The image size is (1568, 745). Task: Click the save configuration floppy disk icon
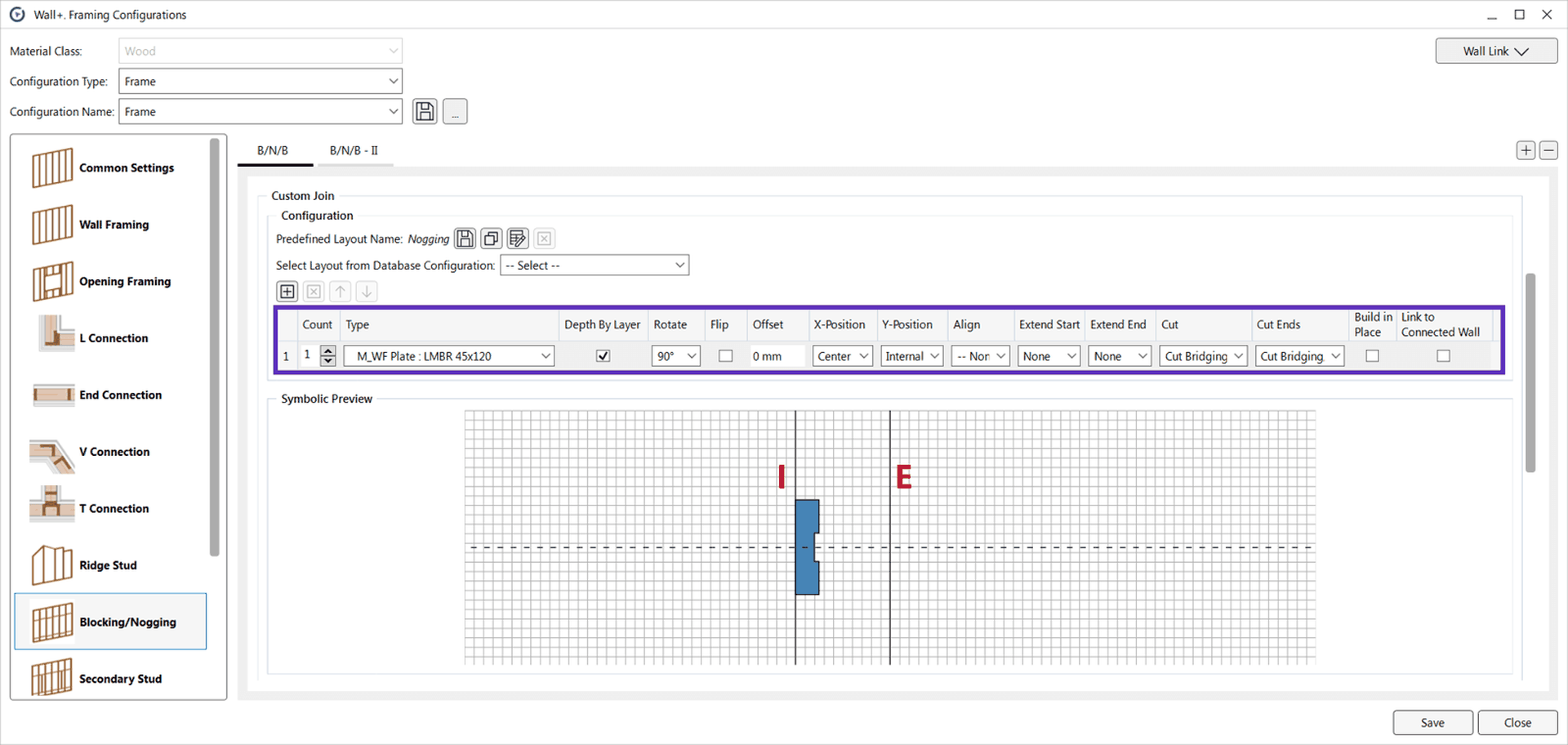[x=425, y=112]
